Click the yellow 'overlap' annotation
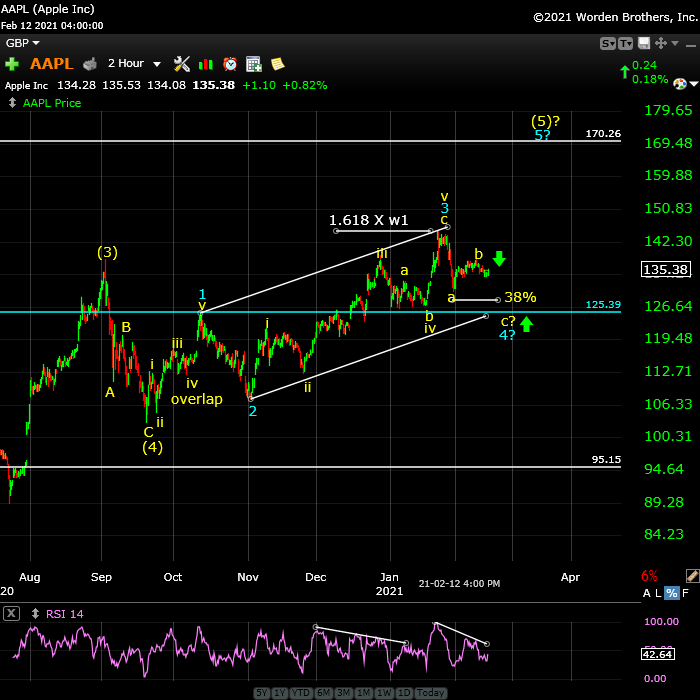This screenshot has height=700, width=700. click(x=197, y=399)
